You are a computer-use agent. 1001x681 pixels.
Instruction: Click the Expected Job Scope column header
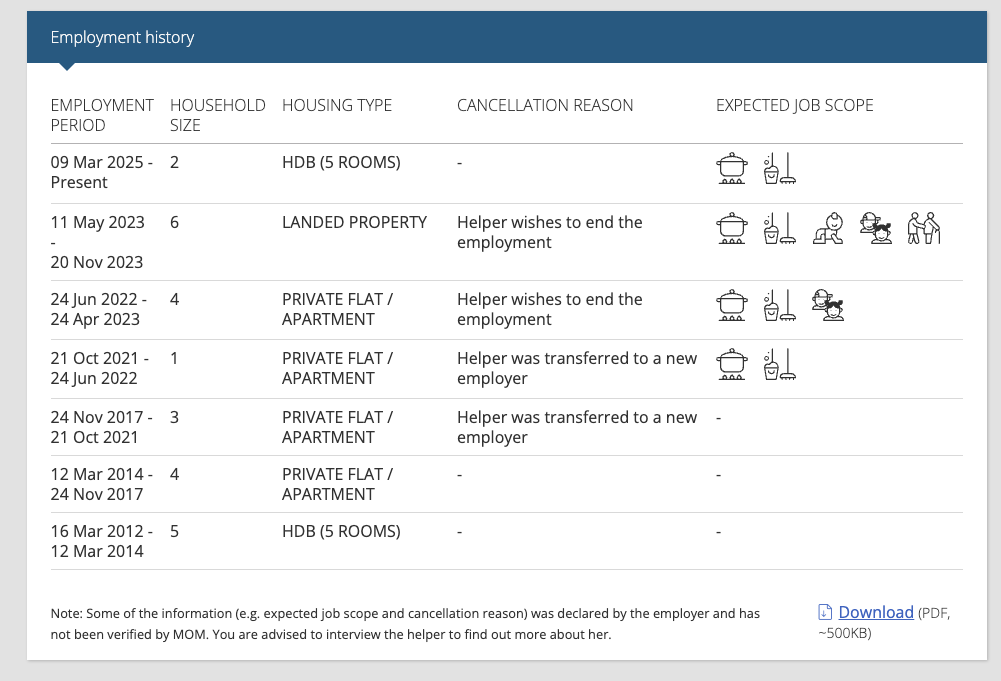(795, 105)
